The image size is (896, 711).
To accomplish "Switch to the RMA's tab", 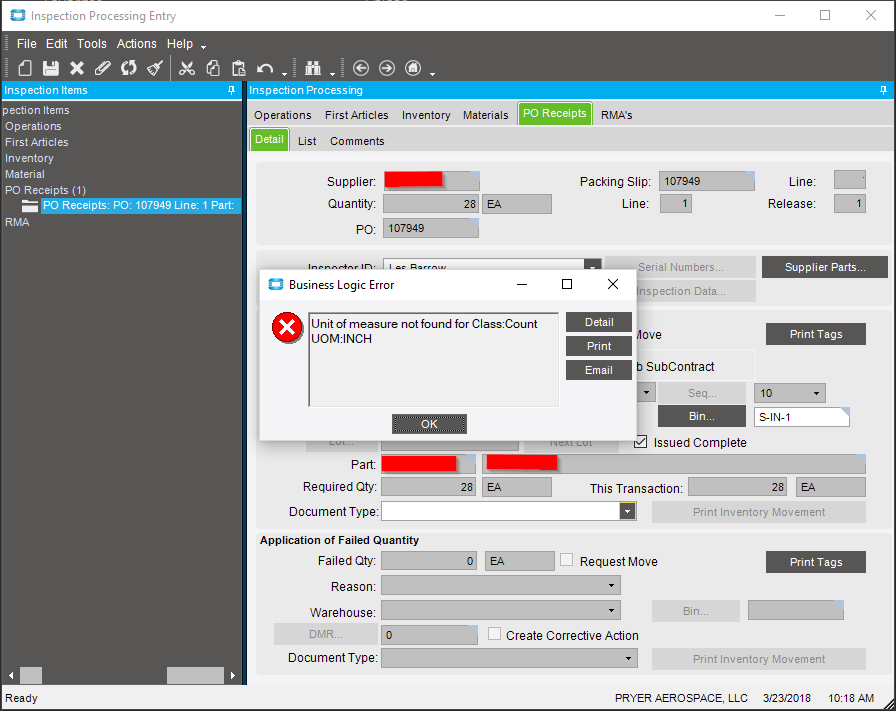I will [617, 115].
